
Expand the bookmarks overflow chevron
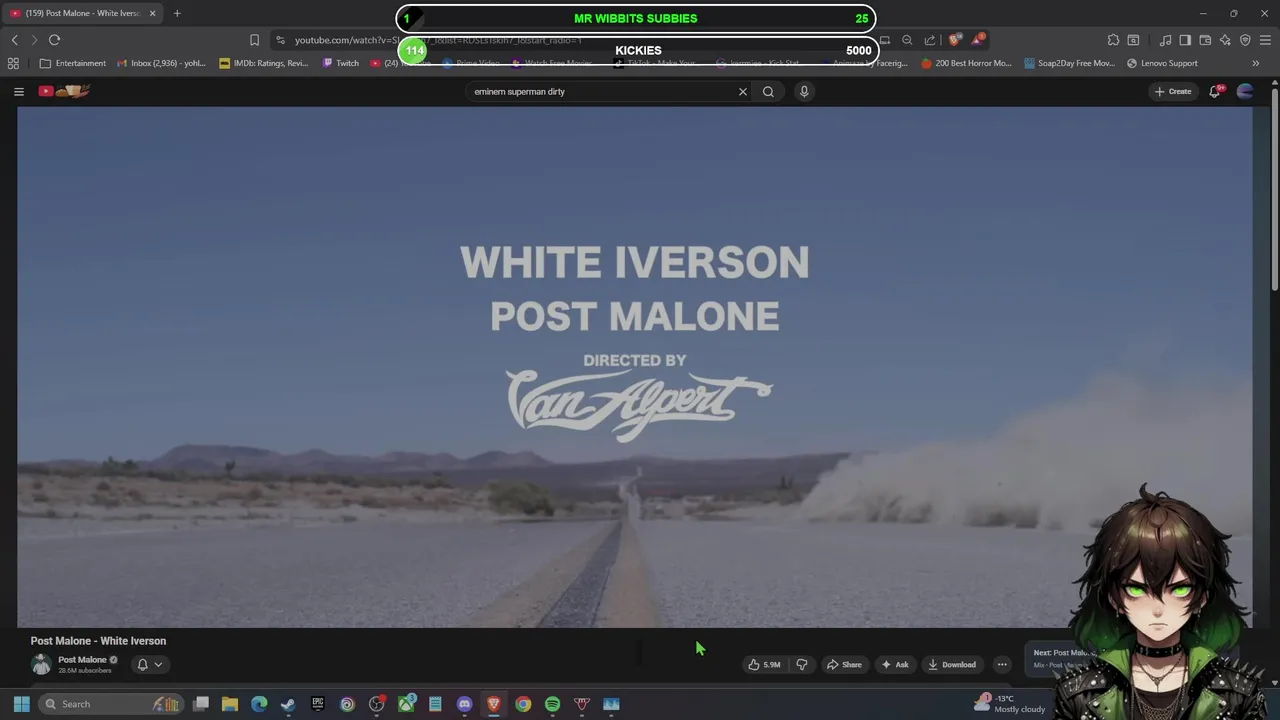coord(1256,63)
